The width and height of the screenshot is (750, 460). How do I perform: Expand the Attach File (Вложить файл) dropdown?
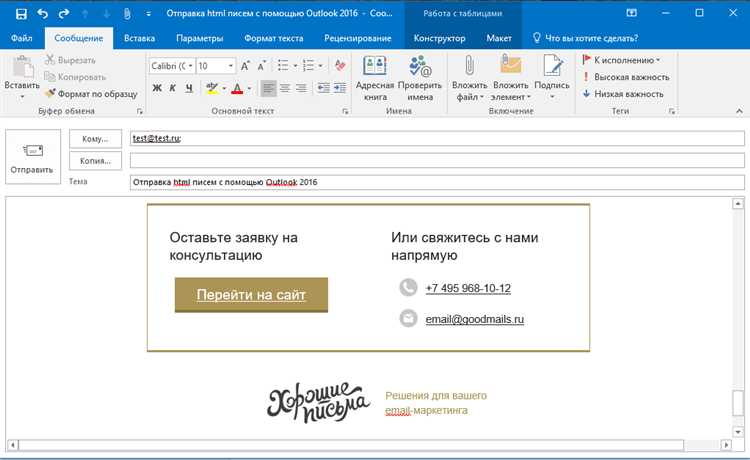pyautogui.click(x=469, y=97)
